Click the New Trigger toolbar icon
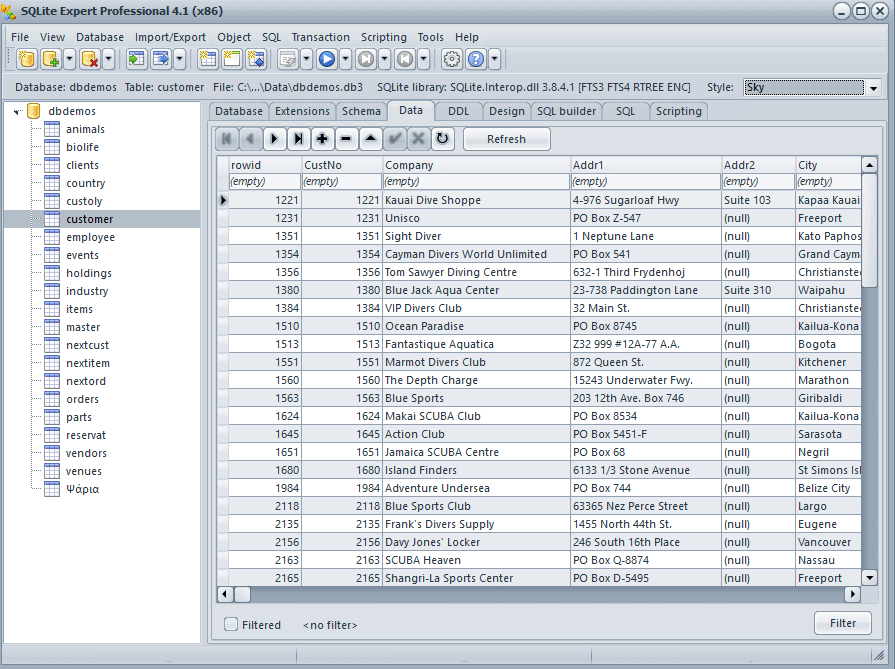This screenshot has width=895, height=669. click(257, 59)
